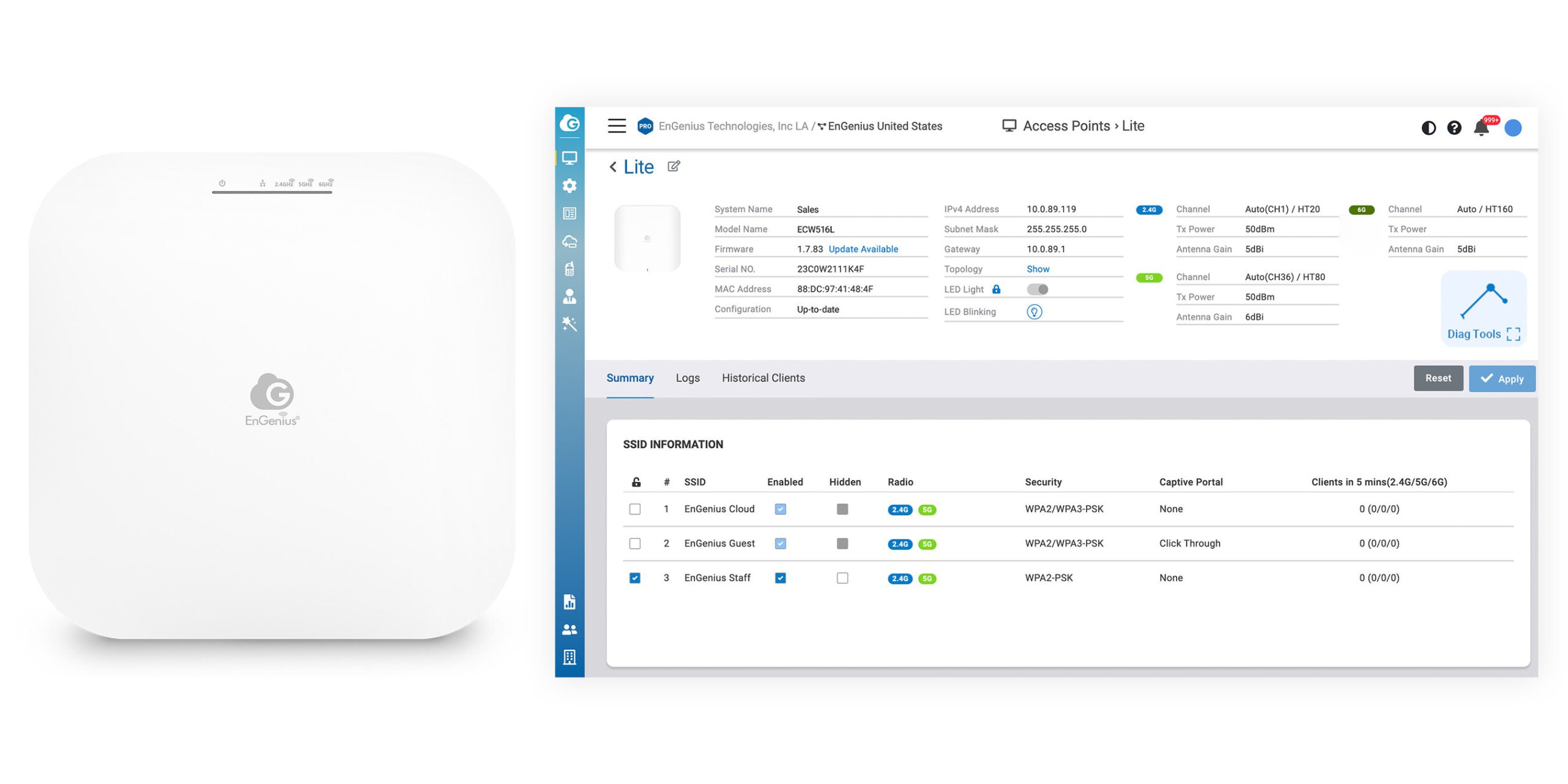Viewport: 1568px width, 784px height.
Task: Click IPv4 address 10.0.89.119
Action: [1050, 209]
